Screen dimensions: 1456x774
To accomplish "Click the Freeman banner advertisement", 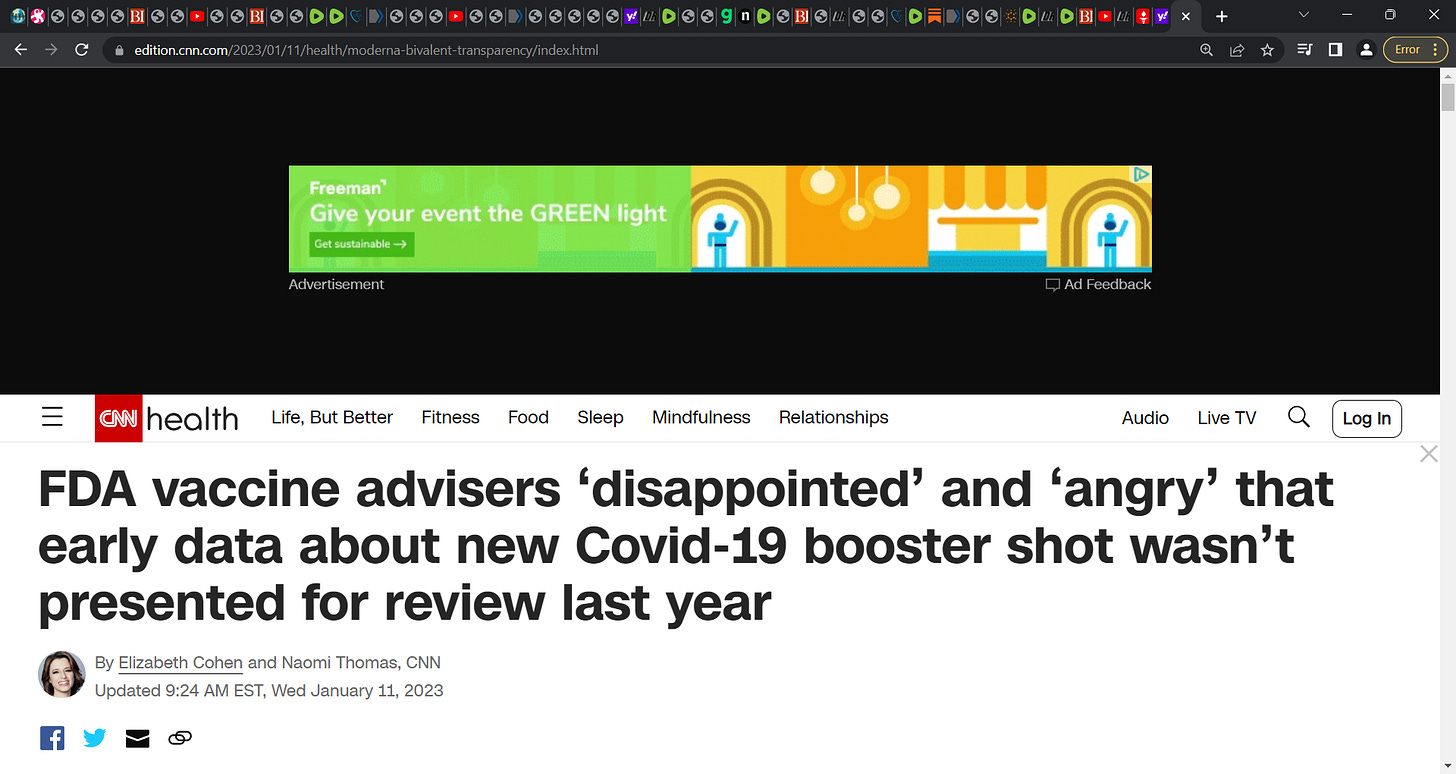I will pos(720,219).
